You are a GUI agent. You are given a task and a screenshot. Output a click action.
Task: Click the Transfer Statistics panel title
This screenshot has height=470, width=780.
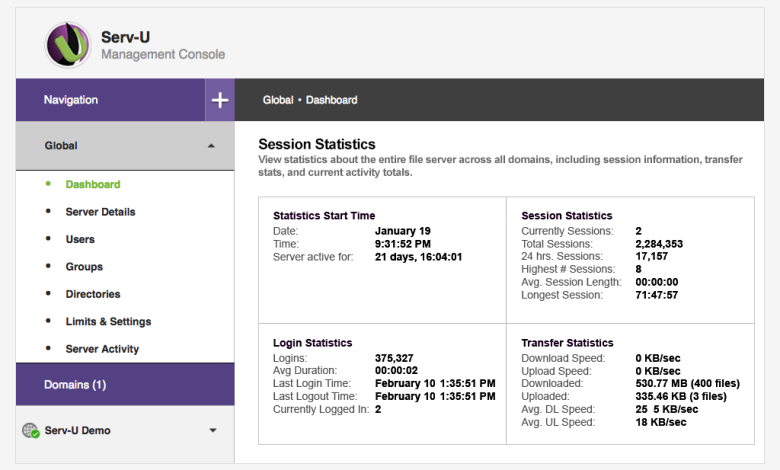pyautogui.click(x=567, y=343)
